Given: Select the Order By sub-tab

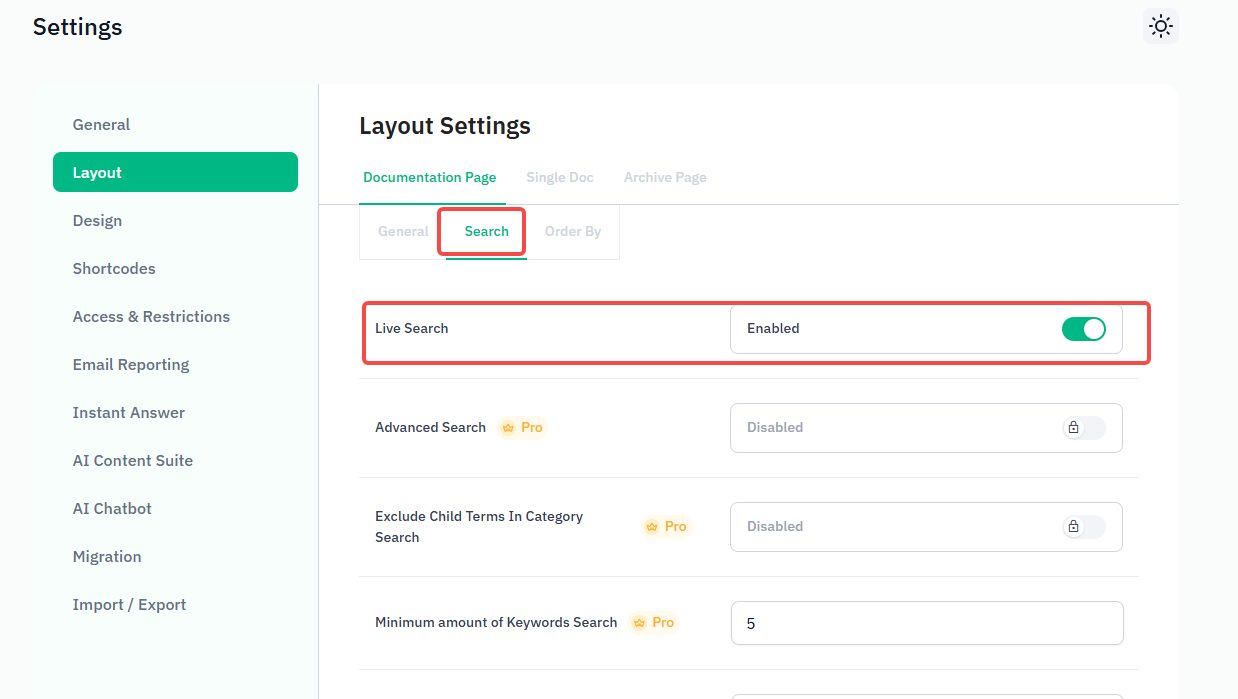Looking at the screenshot, I should pos(573,231).
